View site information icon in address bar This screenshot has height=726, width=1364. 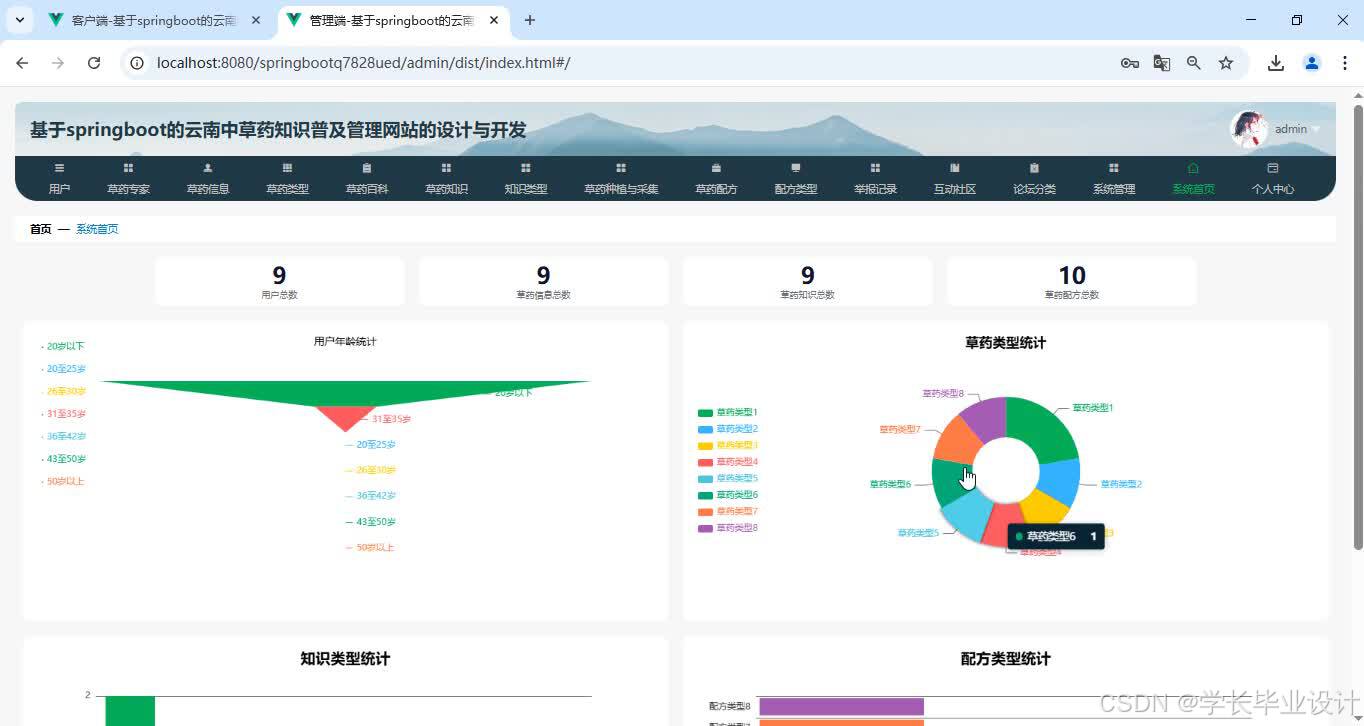tap(138, 63)
